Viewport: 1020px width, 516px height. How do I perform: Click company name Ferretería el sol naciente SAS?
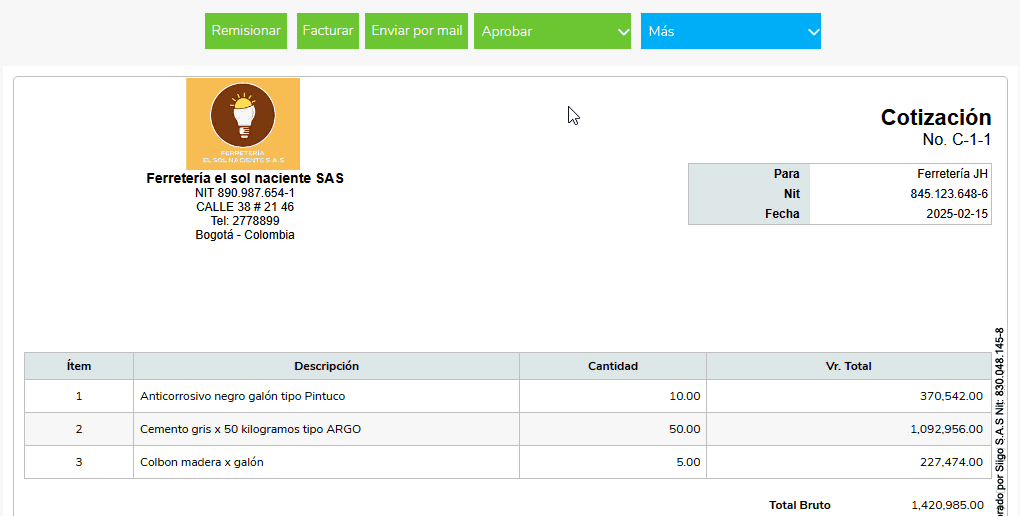245,178
